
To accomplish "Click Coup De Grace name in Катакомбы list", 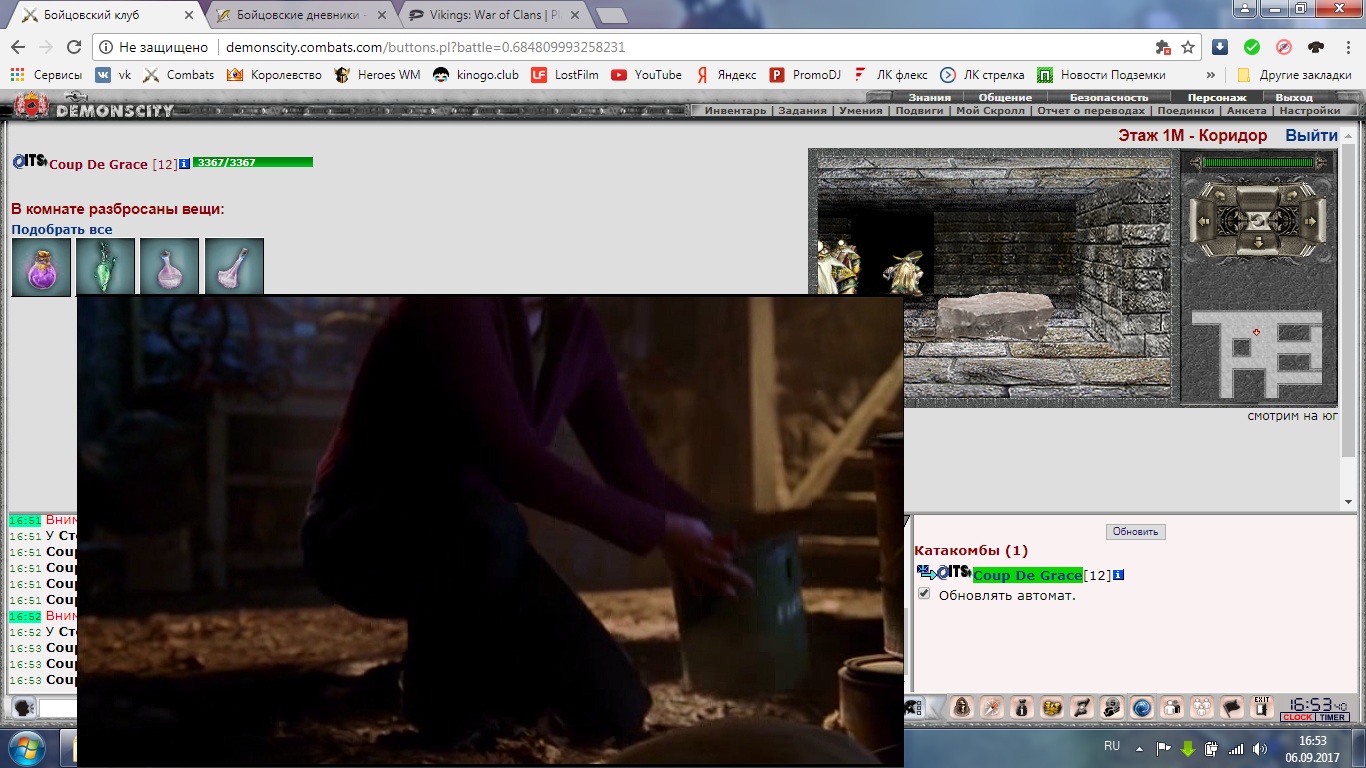I will [1027, 575].
